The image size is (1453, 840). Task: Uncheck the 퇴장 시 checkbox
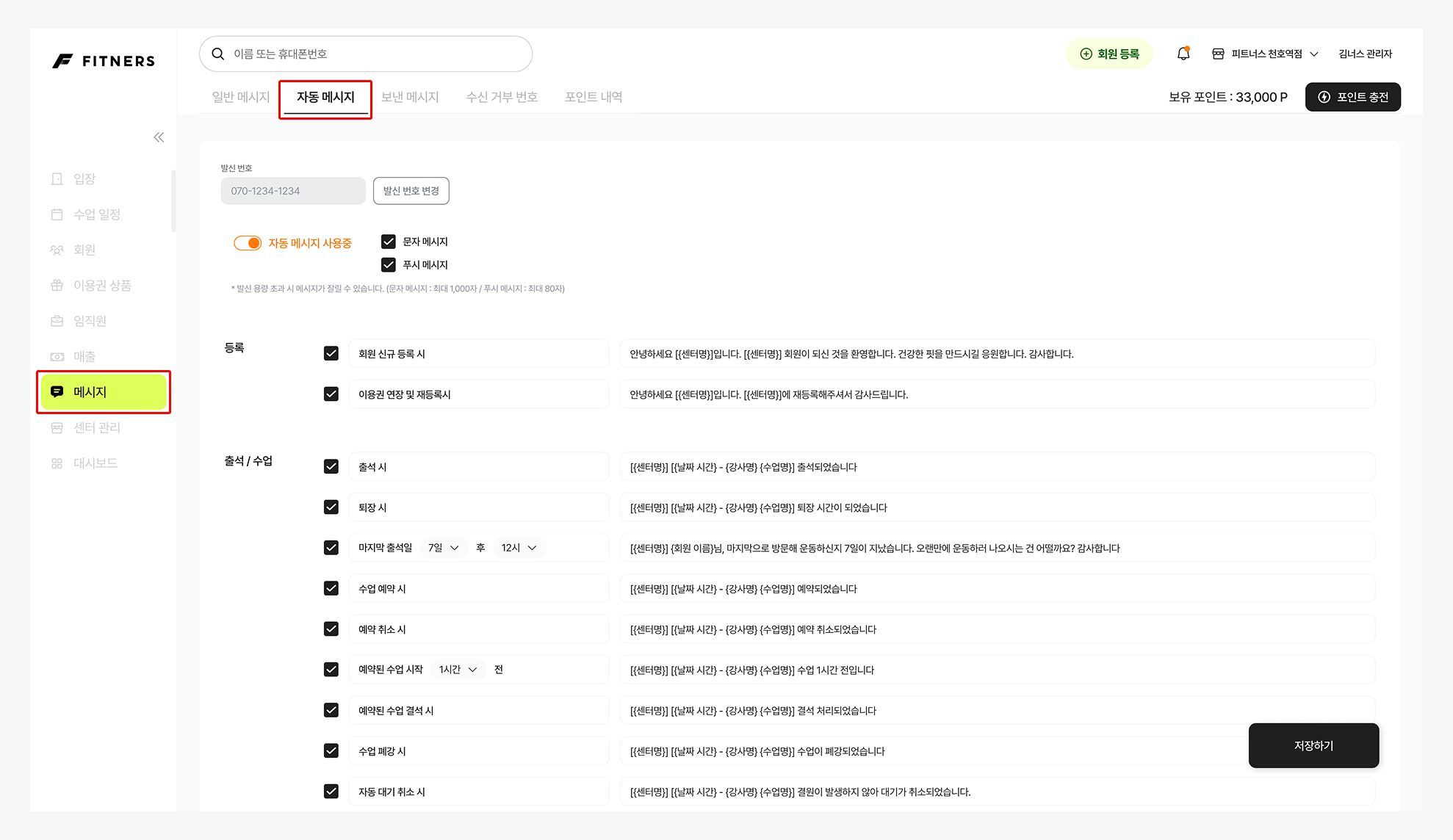[x=331, y=507]
